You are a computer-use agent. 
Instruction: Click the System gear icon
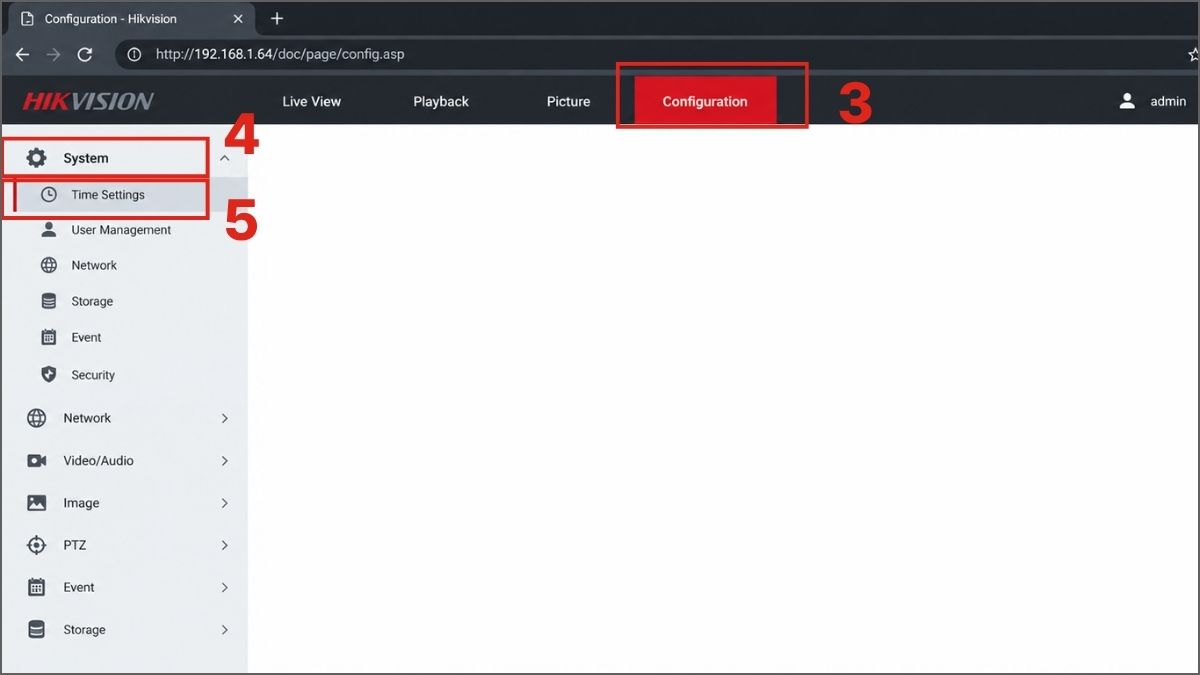point(37,158)
